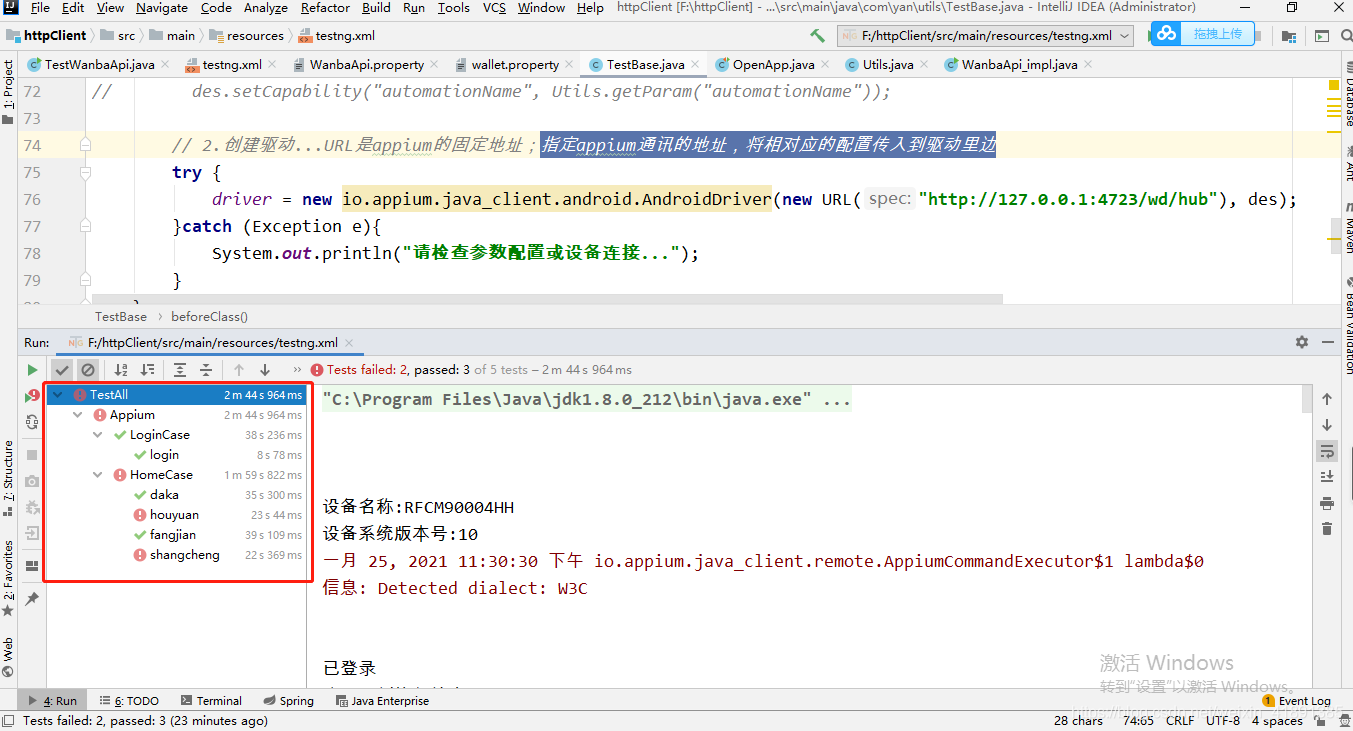This screenshot has width=1353, height=731.
Task: Open the VCS menu
Action: click(x=494, y=8)
